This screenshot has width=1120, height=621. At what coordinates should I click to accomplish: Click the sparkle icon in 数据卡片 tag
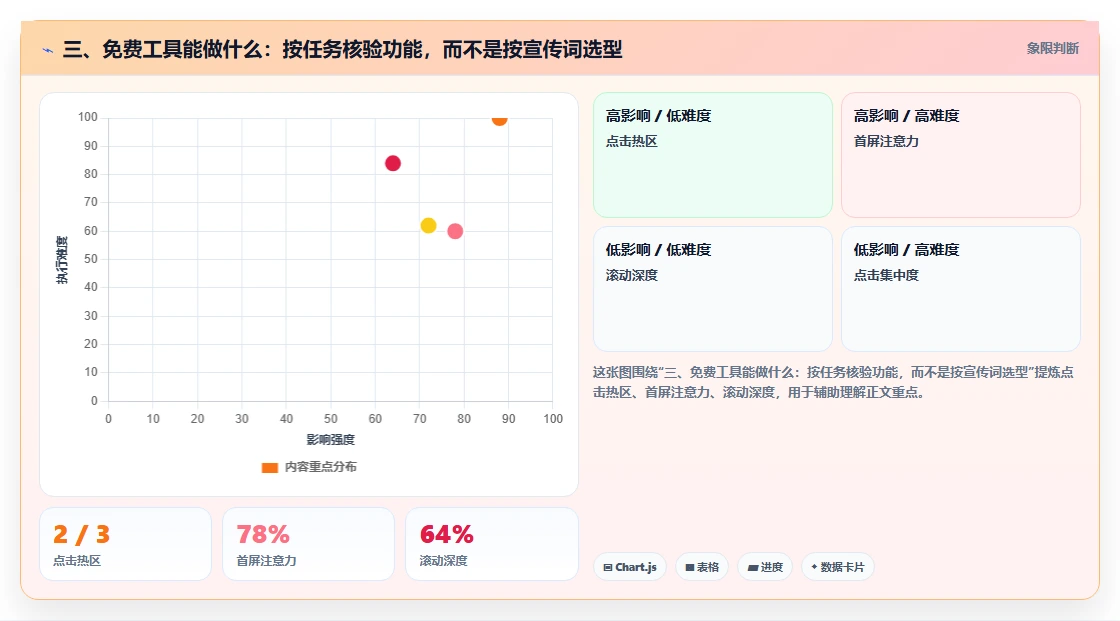[814, 567]
